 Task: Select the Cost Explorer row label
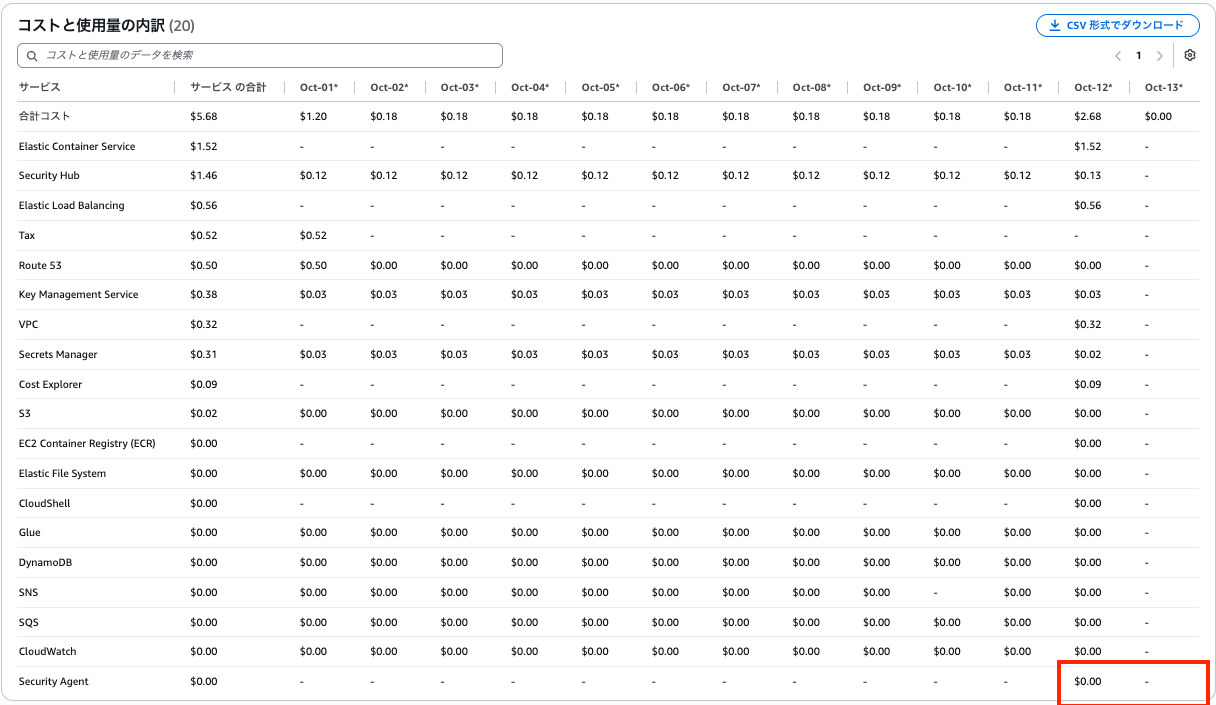tap(51, 384)
